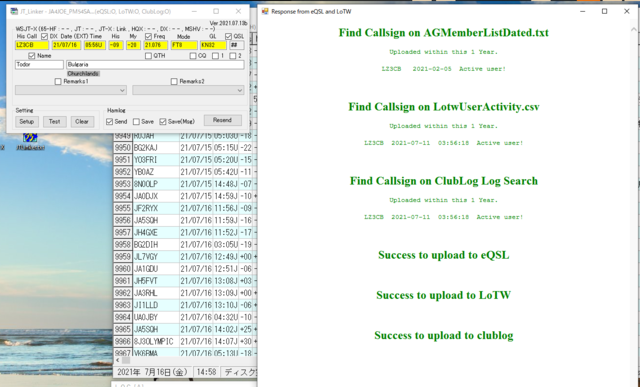Click the 'Find Callsign on LotwUserActivity.csv' heading
This screenshot has width=640, height=387.
pos(444,107)
